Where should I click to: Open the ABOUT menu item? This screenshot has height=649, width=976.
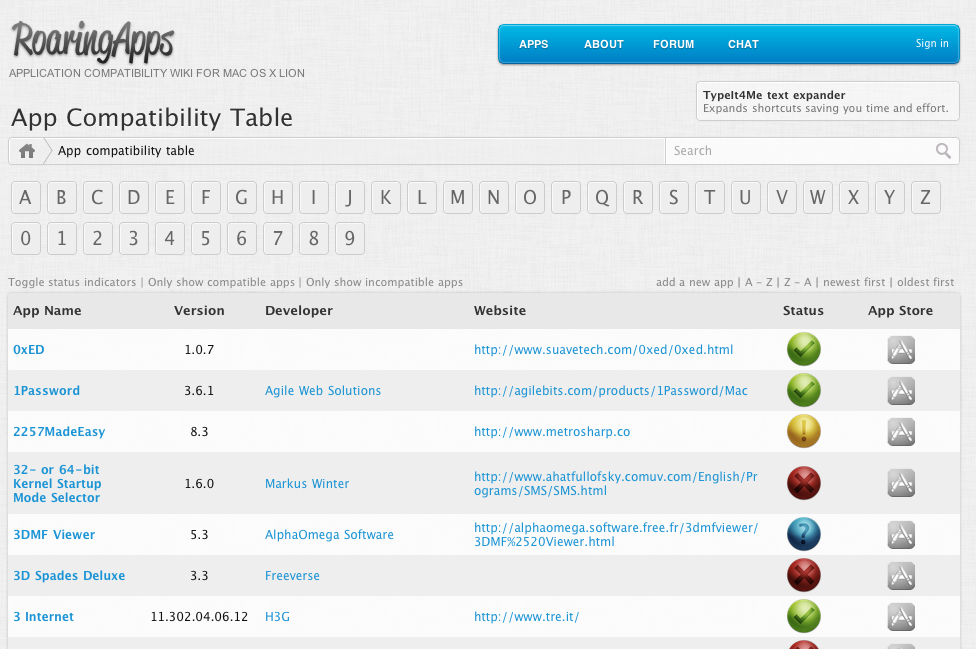click(604, 44)
